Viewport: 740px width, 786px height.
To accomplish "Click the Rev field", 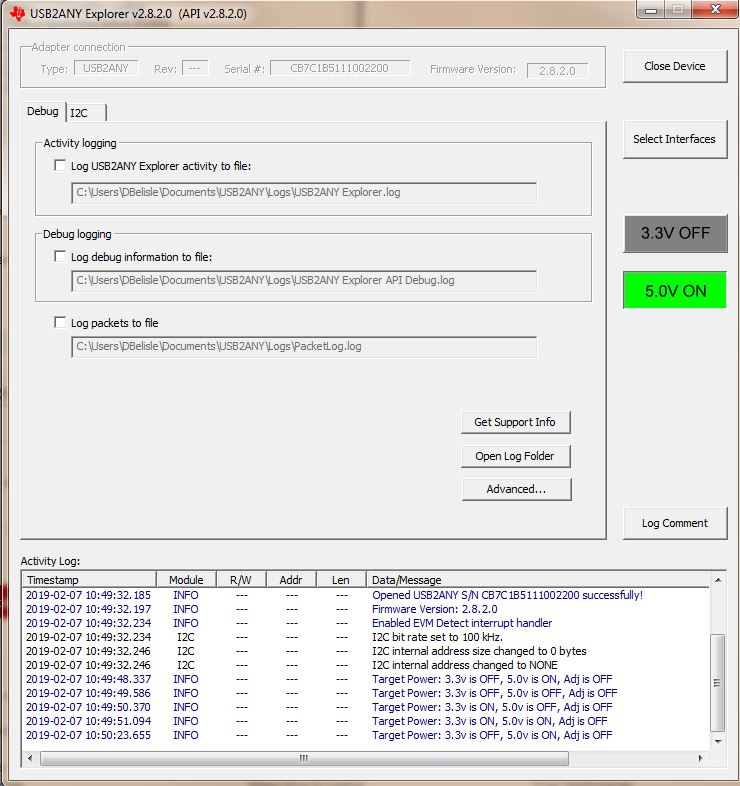I will pyautogui.click(x=195, y=68).
